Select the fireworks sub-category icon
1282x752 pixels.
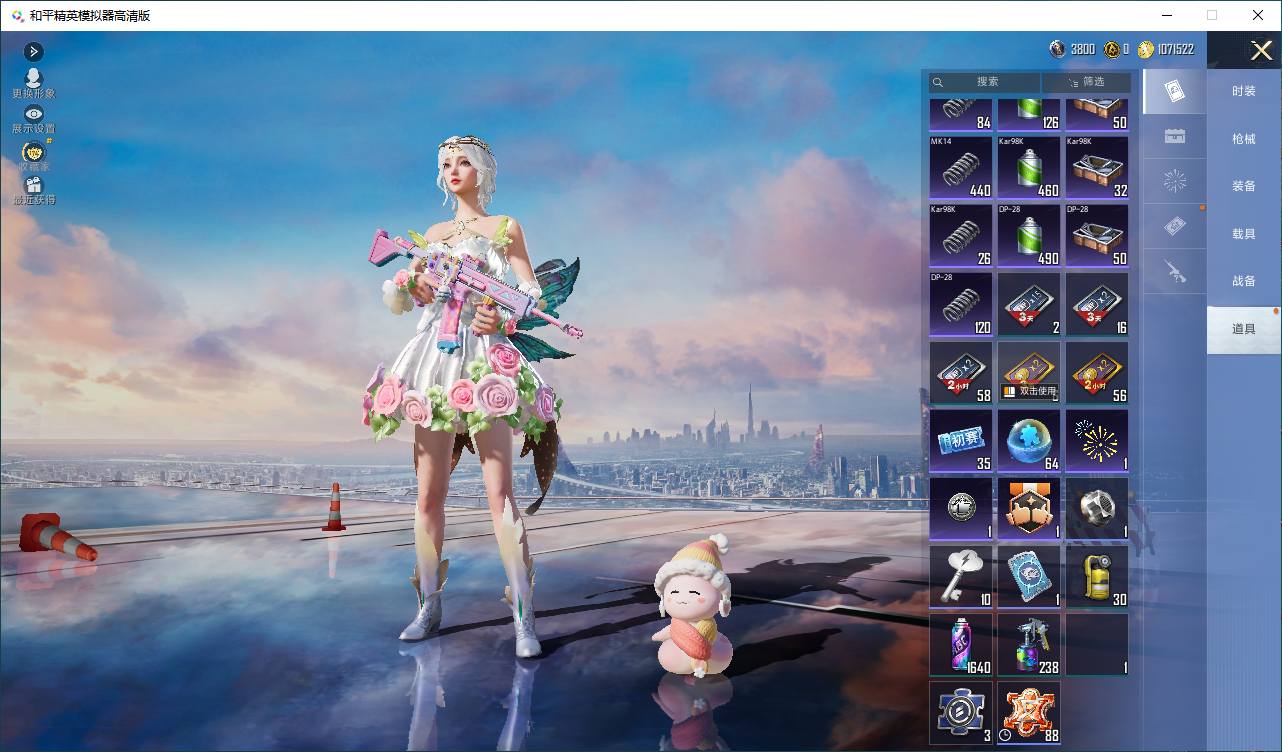(x=1175, y=182)
